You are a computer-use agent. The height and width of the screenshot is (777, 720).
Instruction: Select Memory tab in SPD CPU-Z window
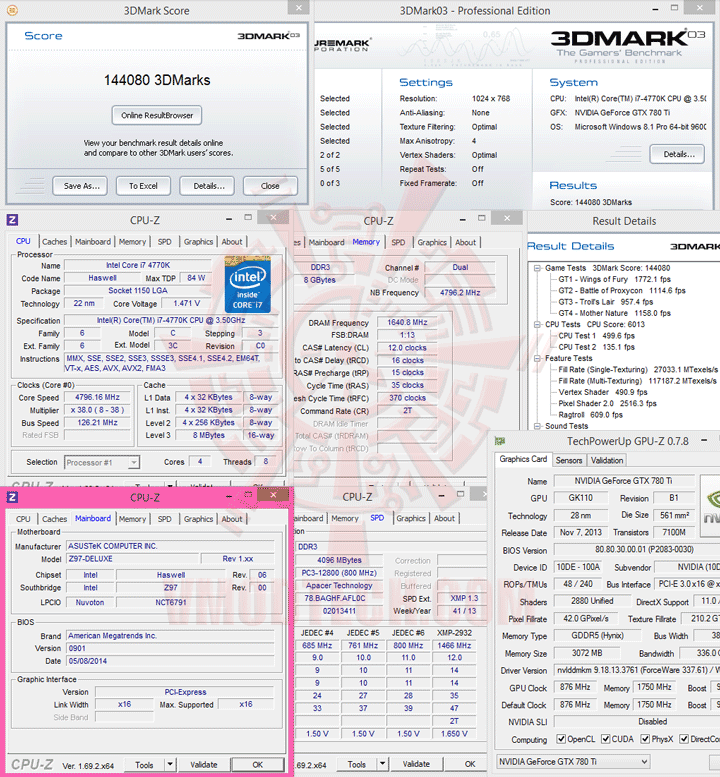pos(344,518)
